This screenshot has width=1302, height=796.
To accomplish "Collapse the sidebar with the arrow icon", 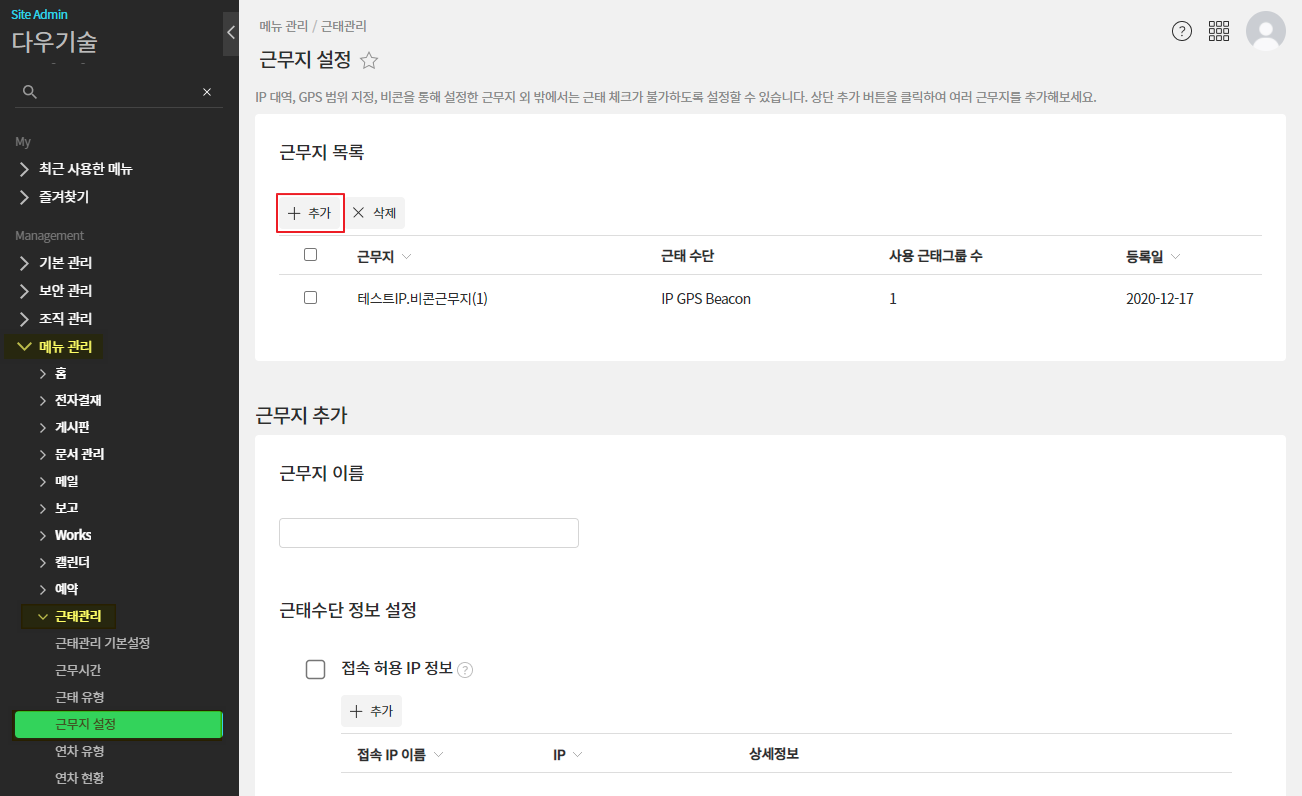I will pyautogui.click(x=231, y=32).
